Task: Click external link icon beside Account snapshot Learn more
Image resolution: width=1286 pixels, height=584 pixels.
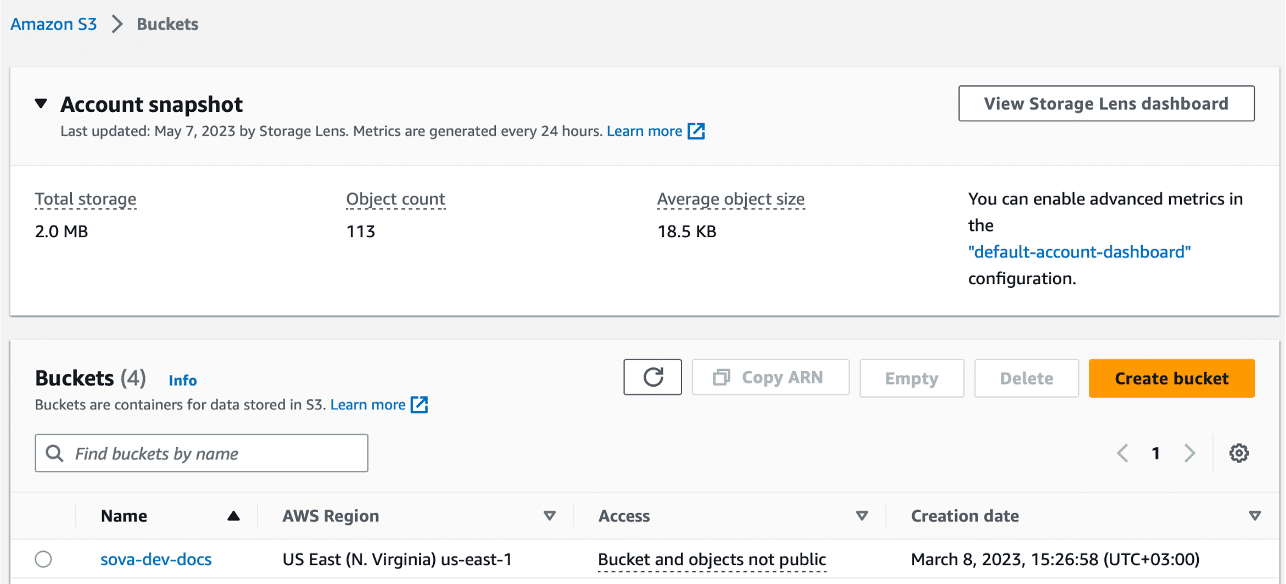Action: click(697, 131)
